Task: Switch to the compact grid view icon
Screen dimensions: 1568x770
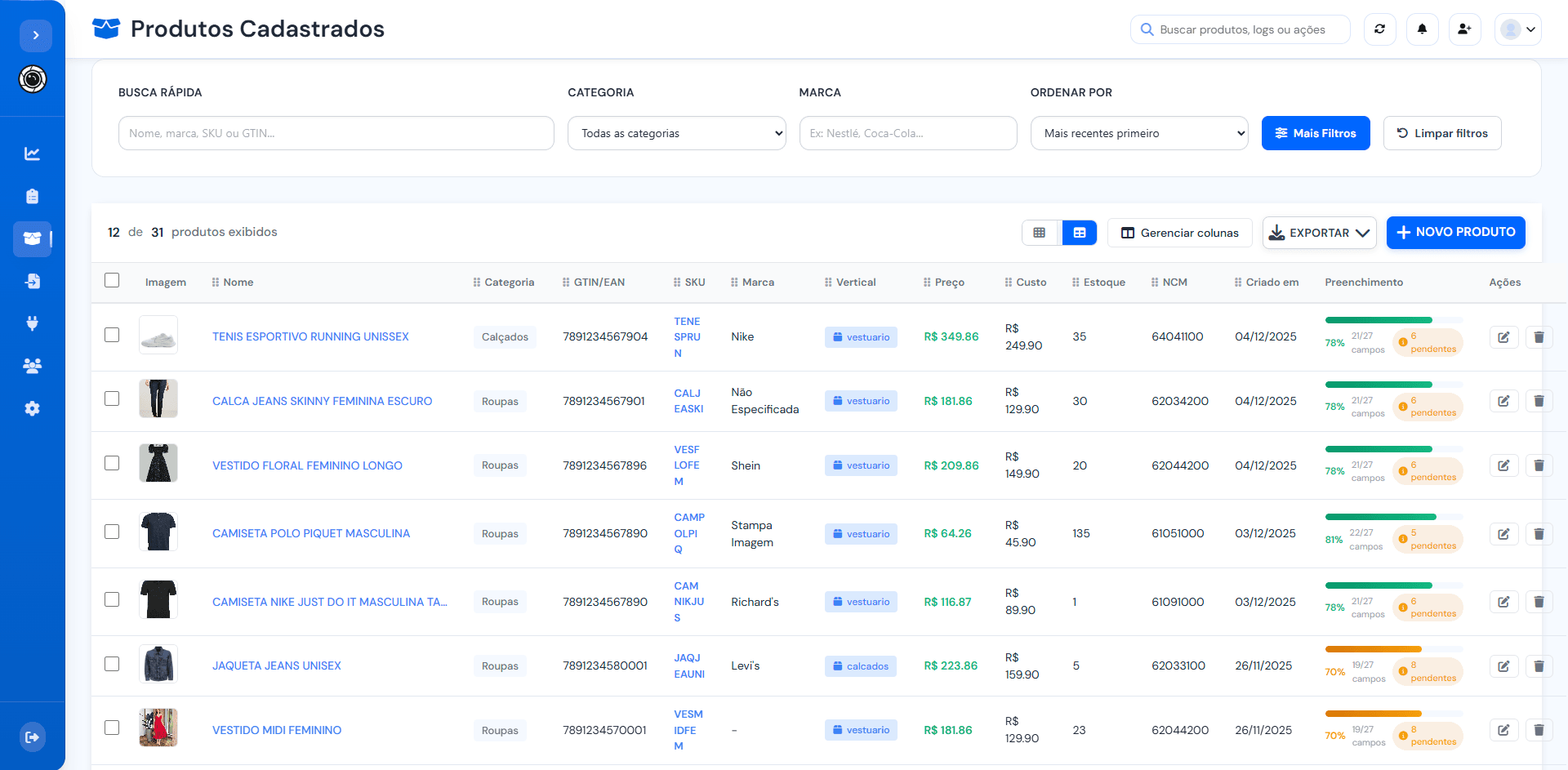Action: pyautogui.click(x=1040, y=233)
